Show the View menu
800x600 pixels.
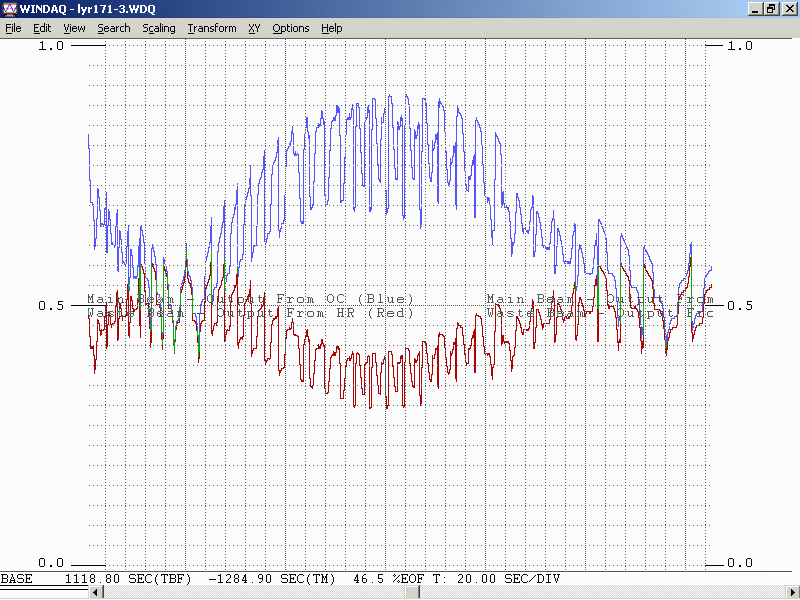tap(74, 28)
